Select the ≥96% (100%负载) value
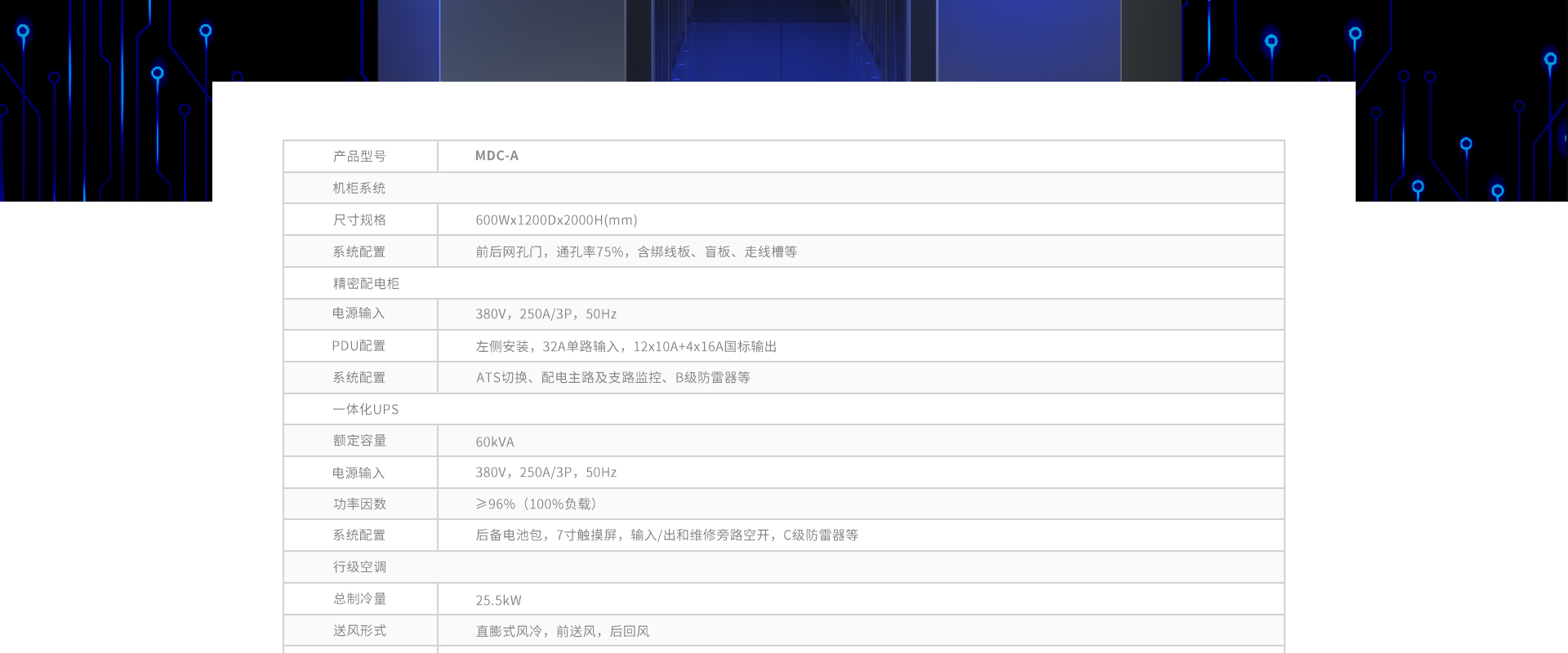Image resolution: width=1568 pixels, height=653 pixels. (x=536, y=504)
